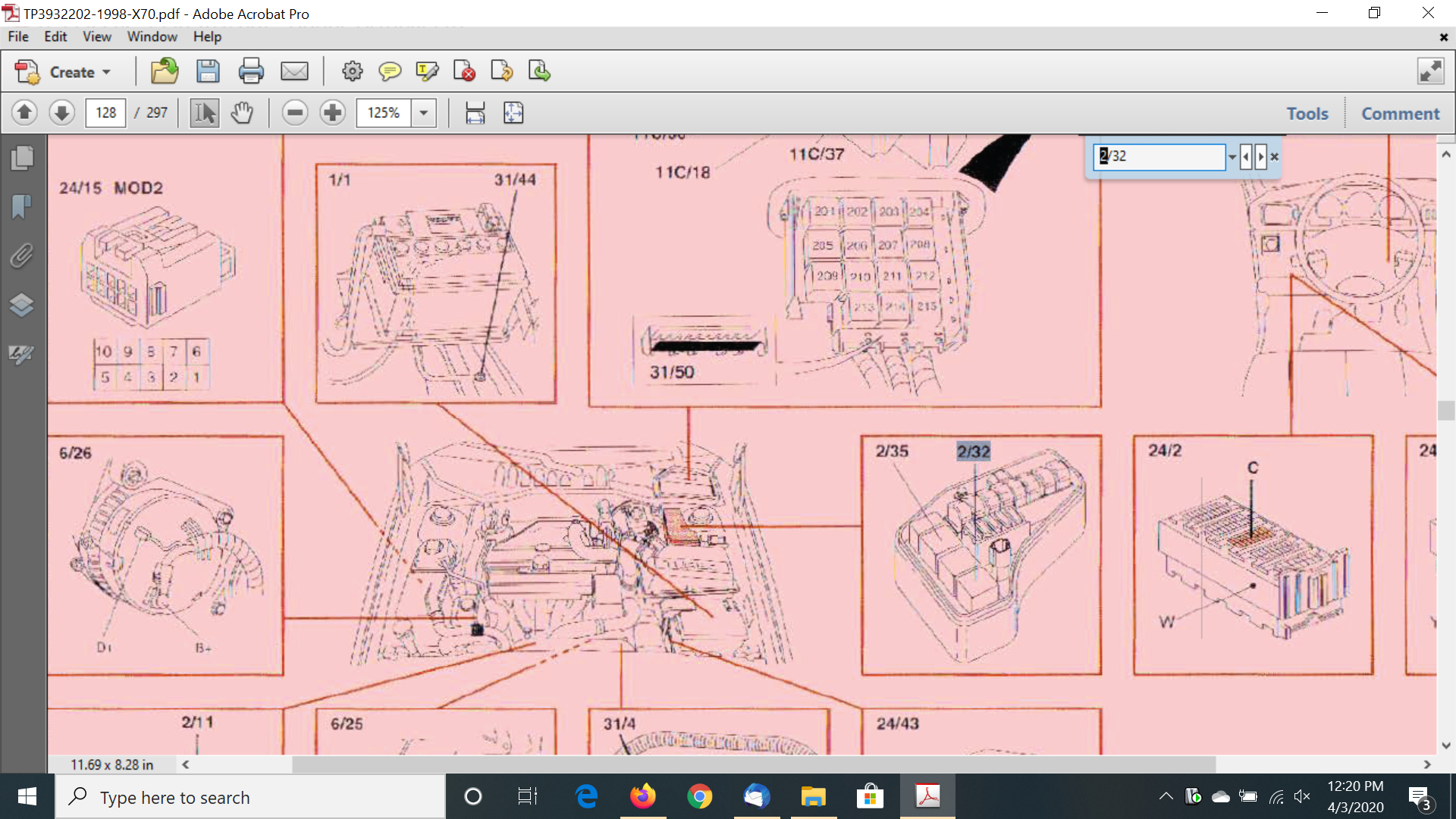1456x819 pixels.
Task: Toggle the Select text cursor tool
Action: tap(204, 113)
